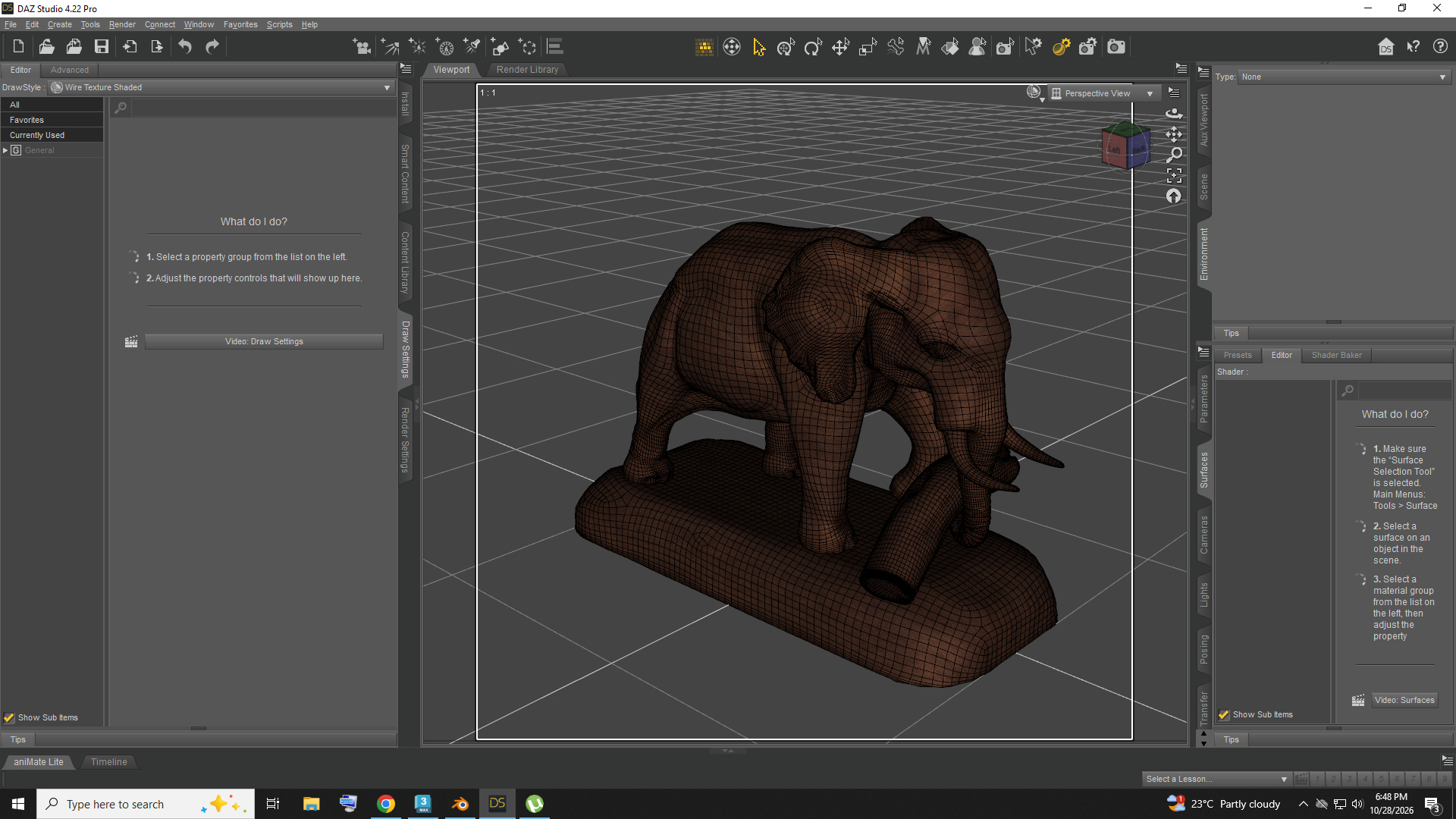Click the Surfaces pane search field
This screenshot has width=1456, height=819.
click(1404, 391)
